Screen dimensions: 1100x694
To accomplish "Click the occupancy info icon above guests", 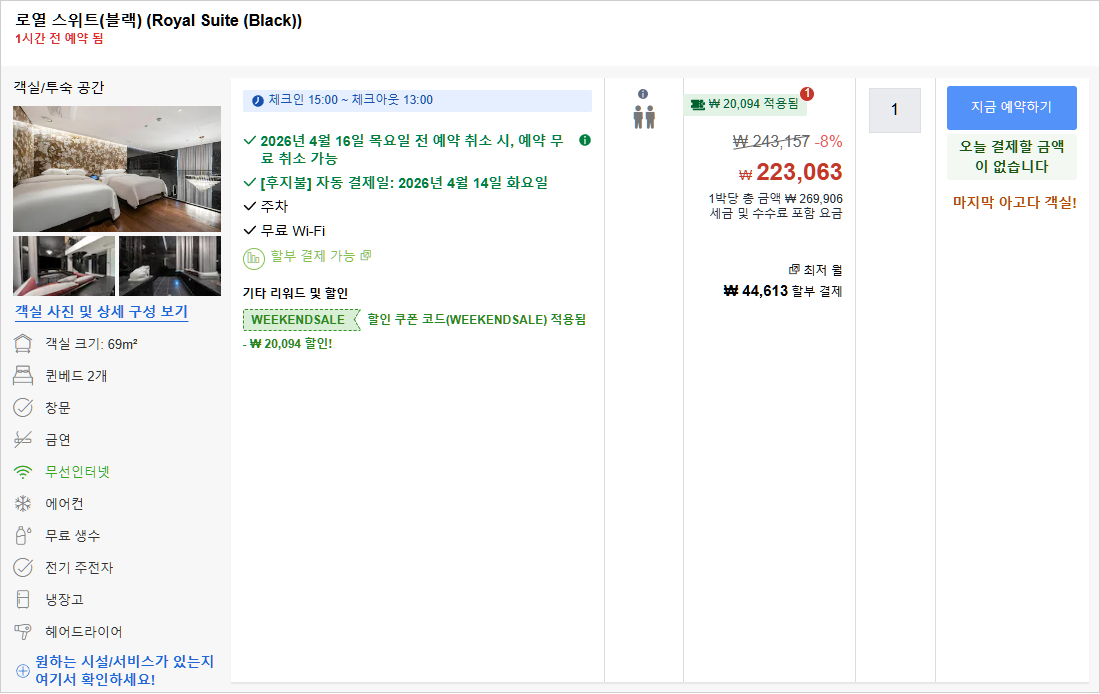I will point(643,94).
